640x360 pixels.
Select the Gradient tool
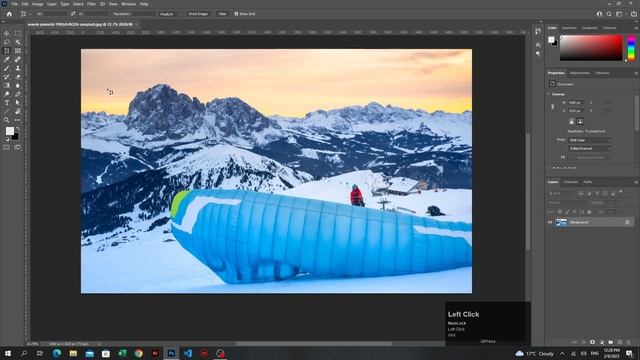pos(7,85)
